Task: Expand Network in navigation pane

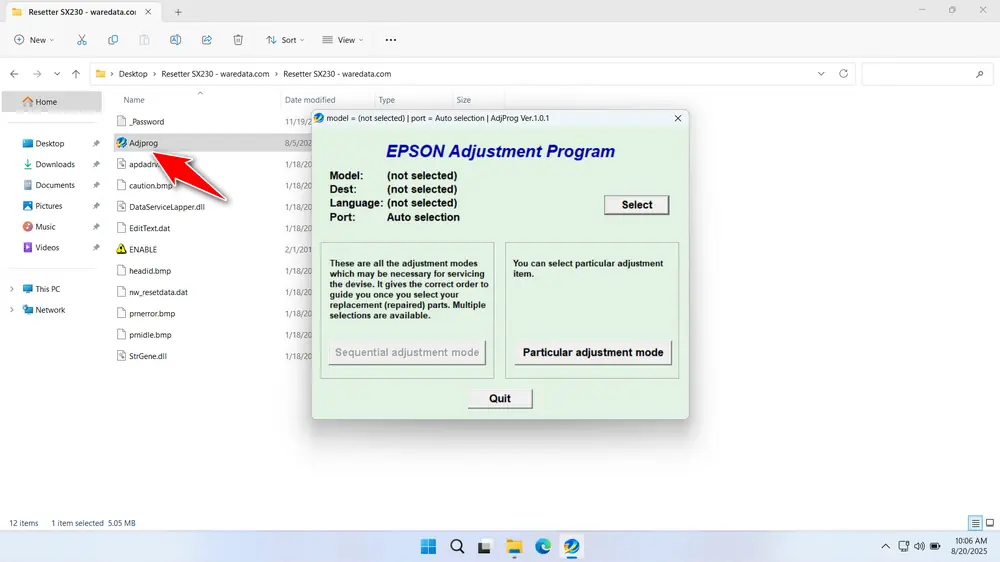Action: [x=11, y=310]
